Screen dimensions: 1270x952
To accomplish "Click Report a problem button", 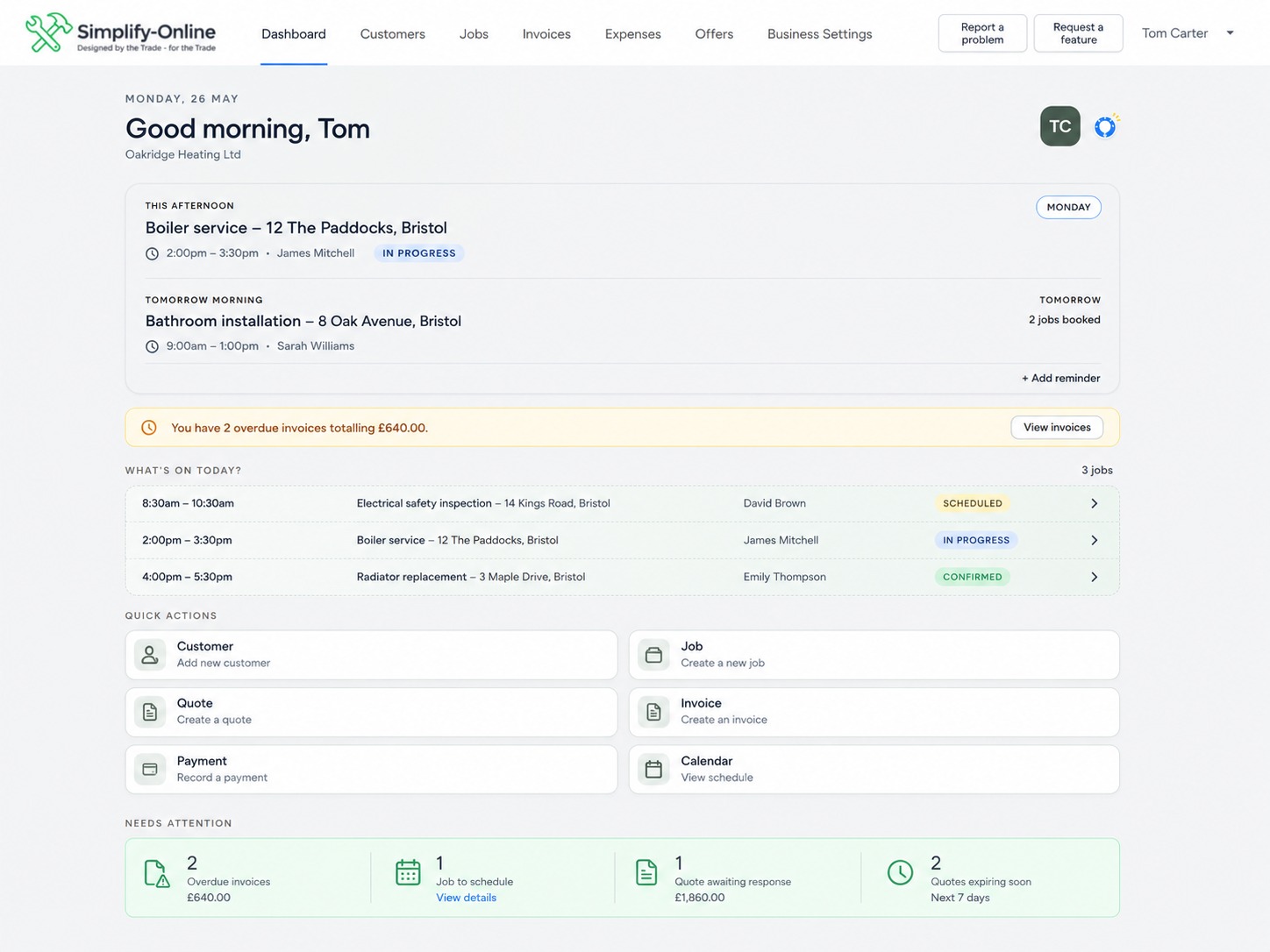I will click(x=982, y=33).
